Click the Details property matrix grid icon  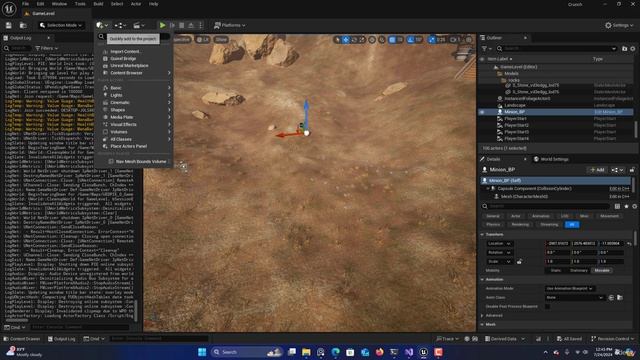click(x=617, y=207)
